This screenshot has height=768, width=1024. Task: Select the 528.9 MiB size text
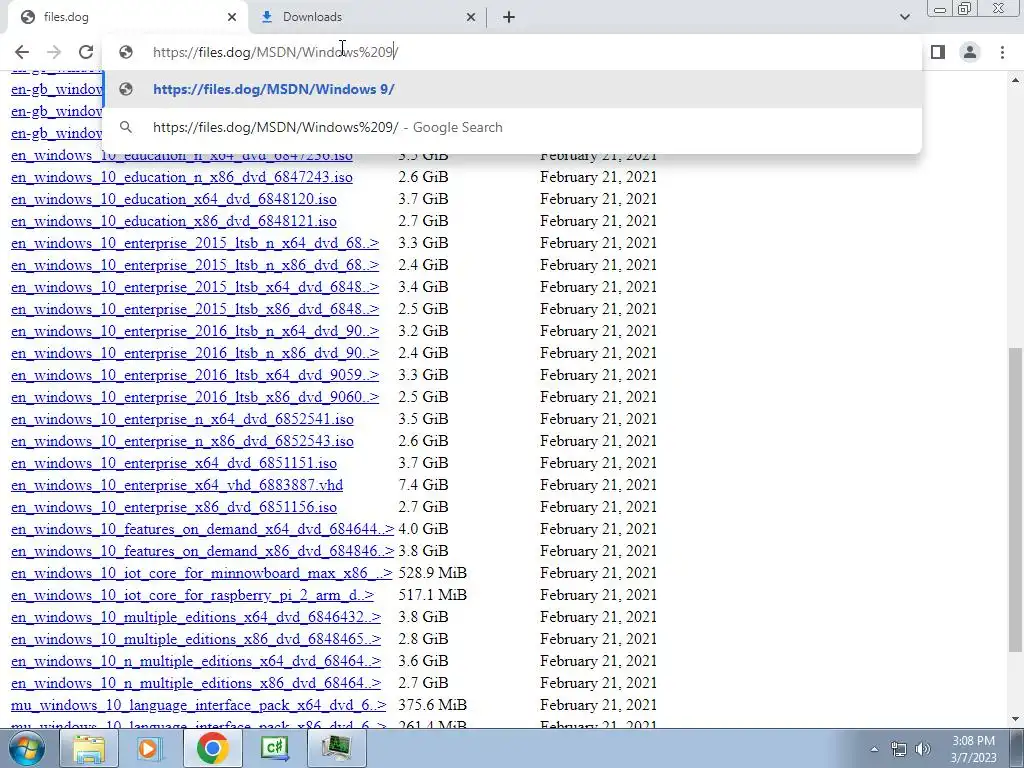point(432,573)
